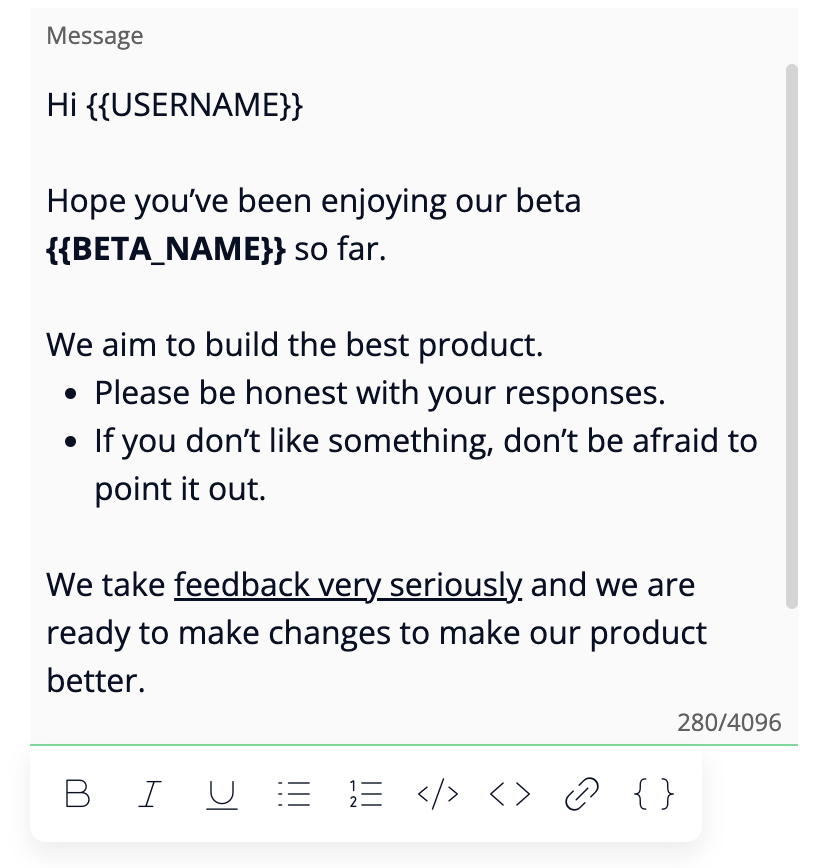
Task: Click the bold {{BETA_NAME}} placeholder
Action: coord(166,249)
